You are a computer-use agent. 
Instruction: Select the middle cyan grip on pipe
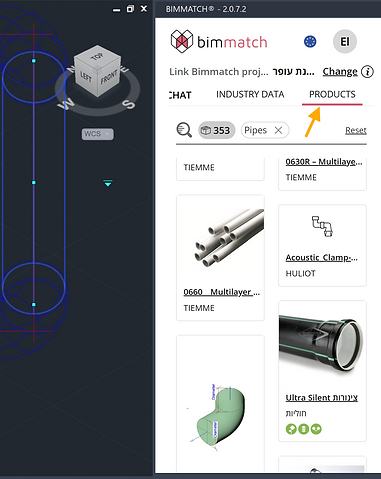tap(33, 182)
